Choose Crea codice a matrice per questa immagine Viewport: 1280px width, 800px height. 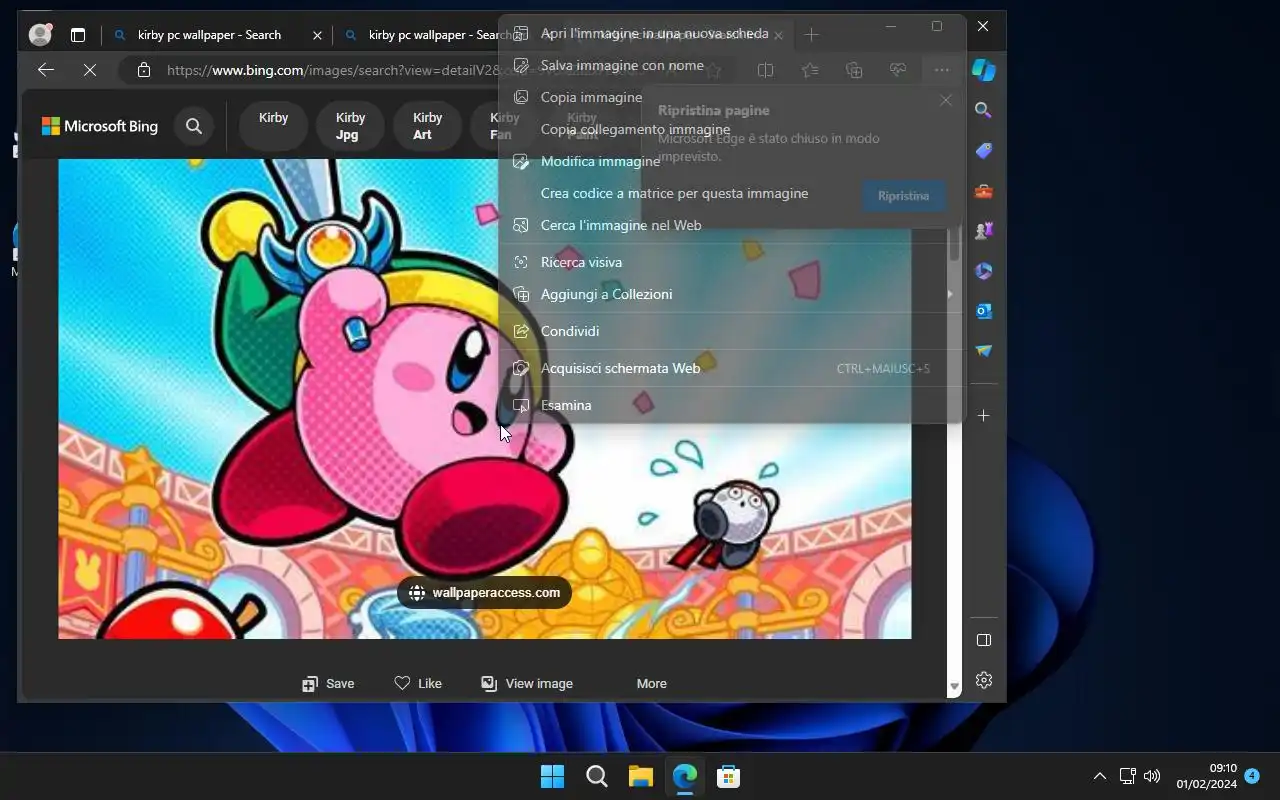pos(732,194)
